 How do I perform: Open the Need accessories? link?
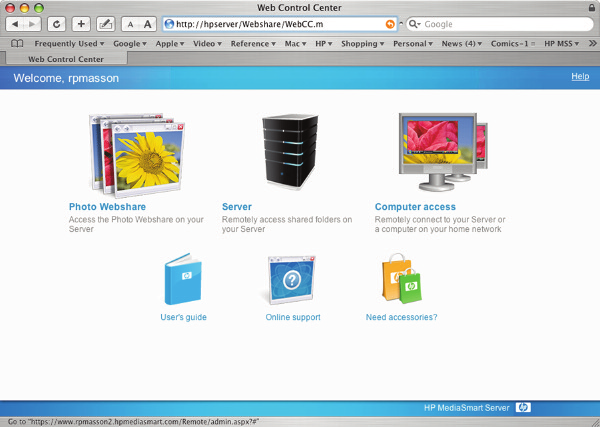click(401, 317)
